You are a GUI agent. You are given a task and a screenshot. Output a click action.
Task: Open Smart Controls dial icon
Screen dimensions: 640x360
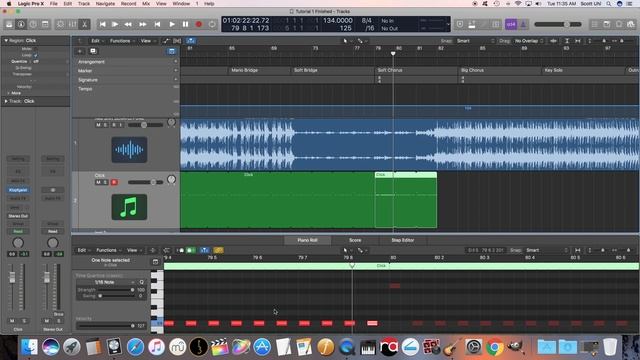(x=60, y=24)
